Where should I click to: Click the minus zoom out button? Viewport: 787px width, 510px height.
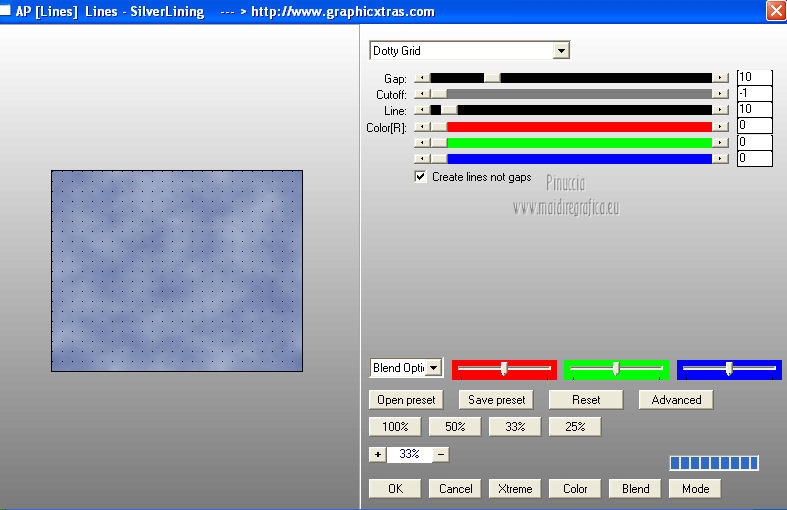tap(441, 455)
